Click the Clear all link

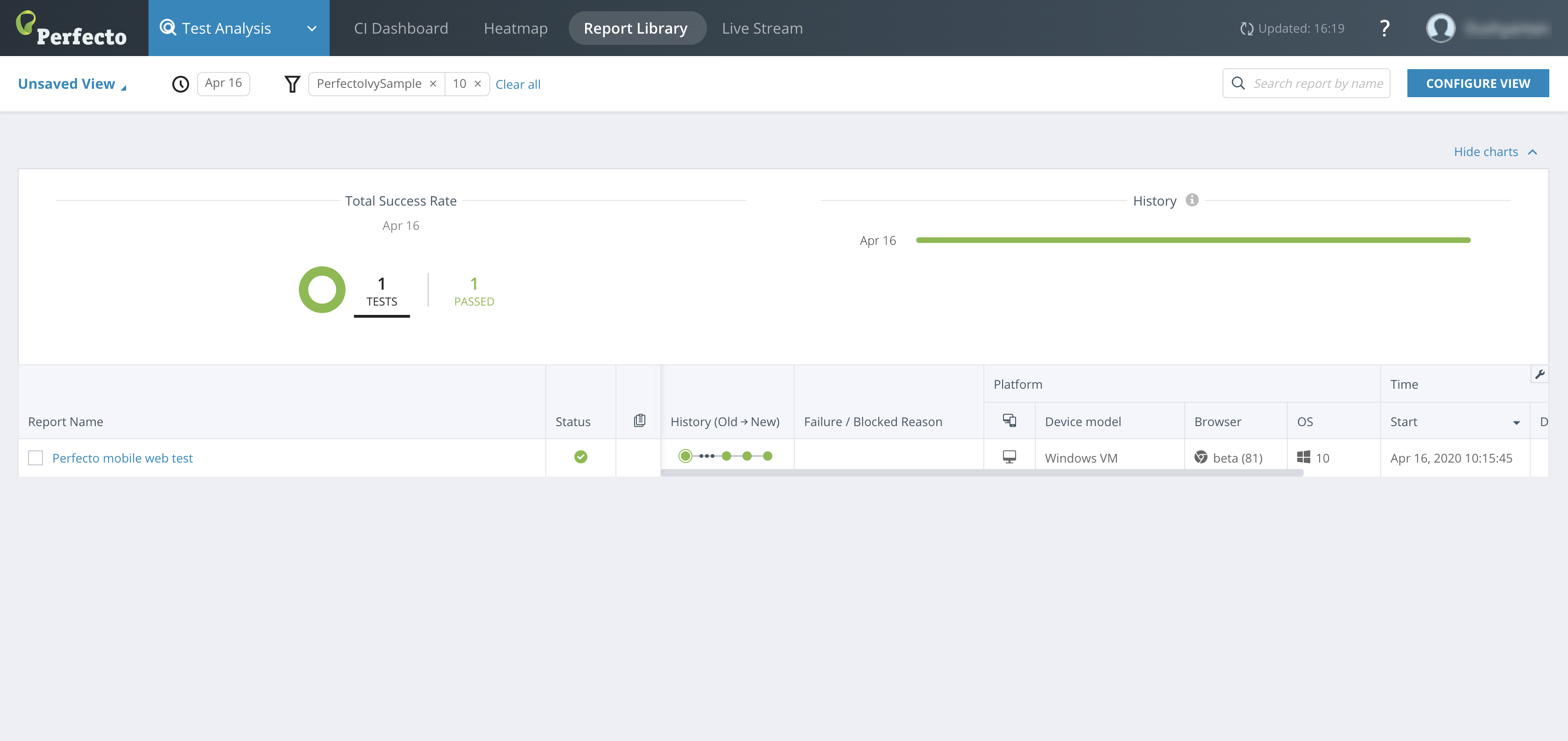pos(517,85)
